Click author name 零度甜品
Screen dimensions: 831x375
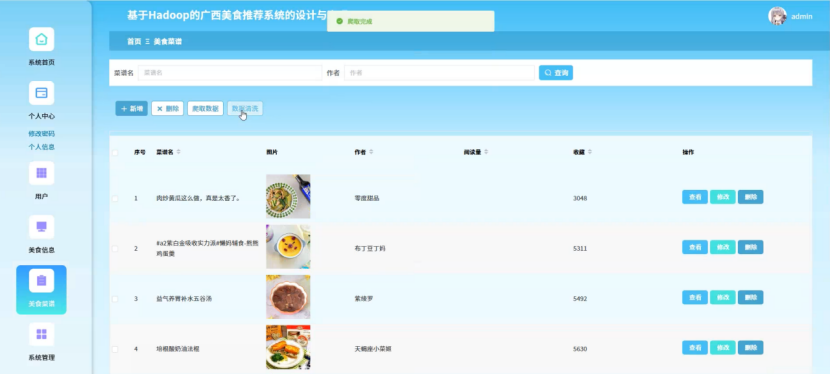click(367, 198)
